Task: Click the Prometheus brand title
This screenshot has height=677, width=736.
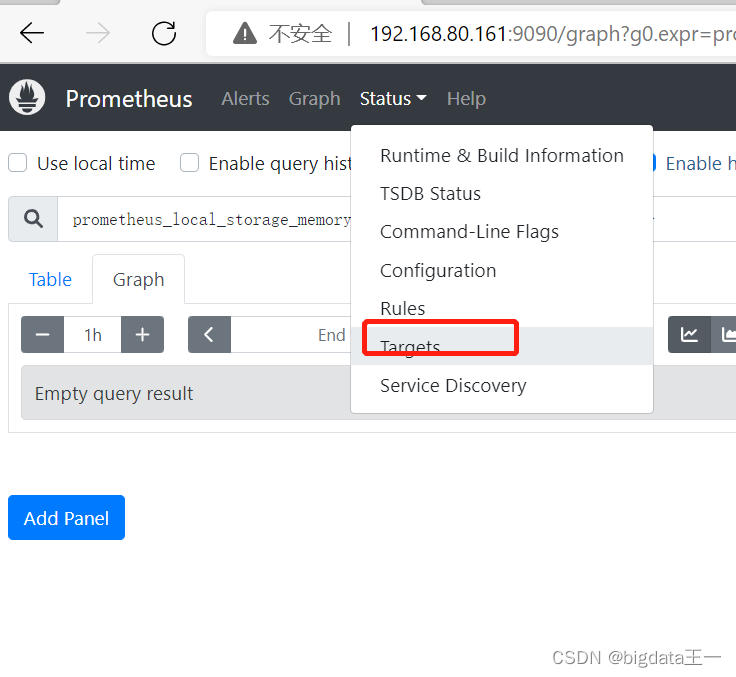Action: 129,99
